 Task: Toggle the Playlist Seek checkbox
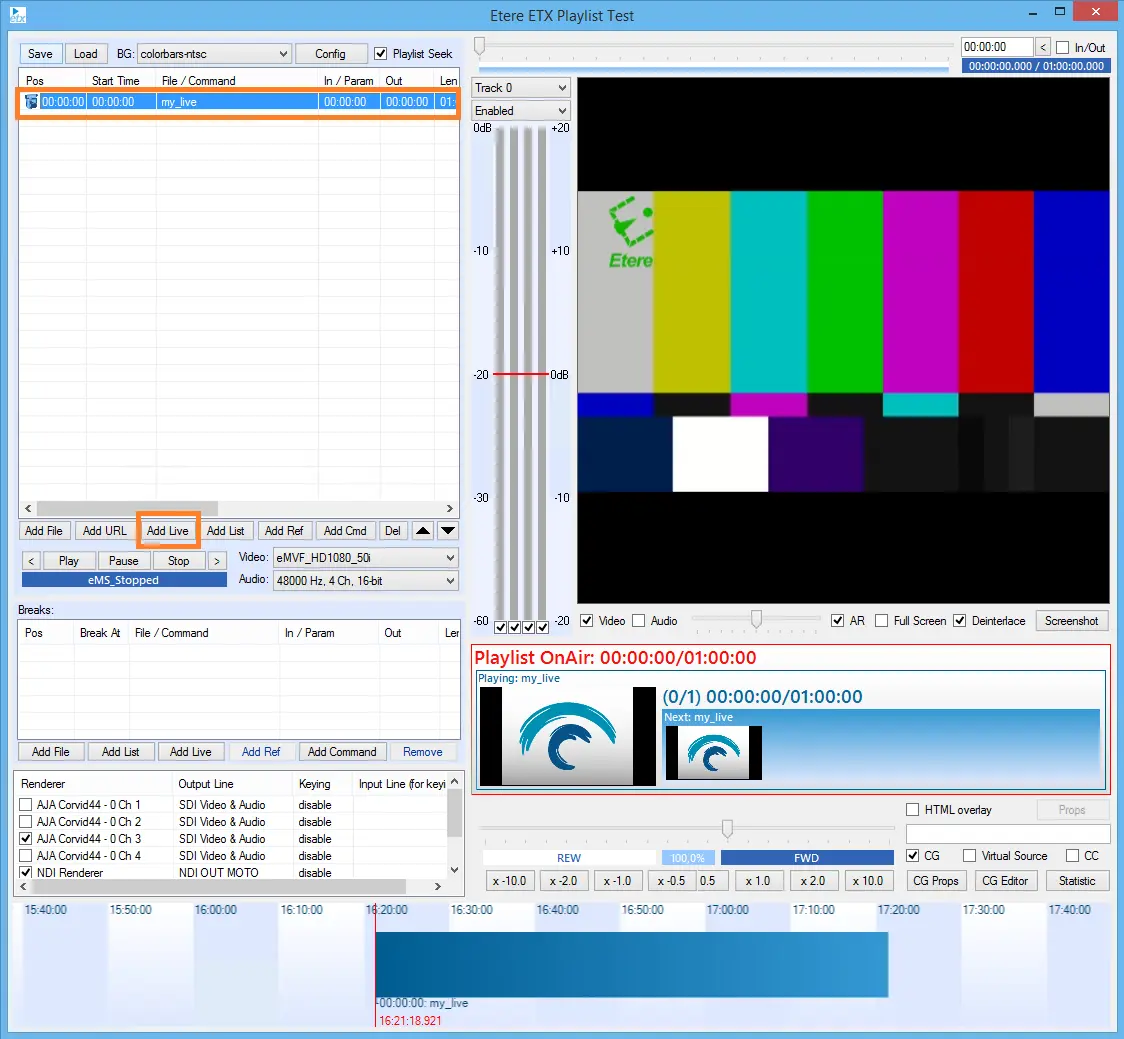point(381,54)
